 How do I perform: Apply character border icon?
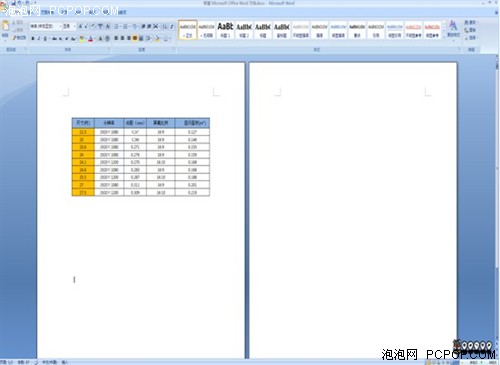point(107,26)
